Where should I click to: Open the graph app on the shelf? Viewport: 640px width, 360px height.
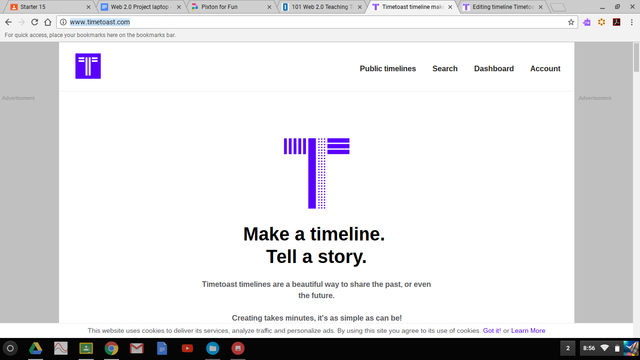pyautogui.click(x=61, y=348)
